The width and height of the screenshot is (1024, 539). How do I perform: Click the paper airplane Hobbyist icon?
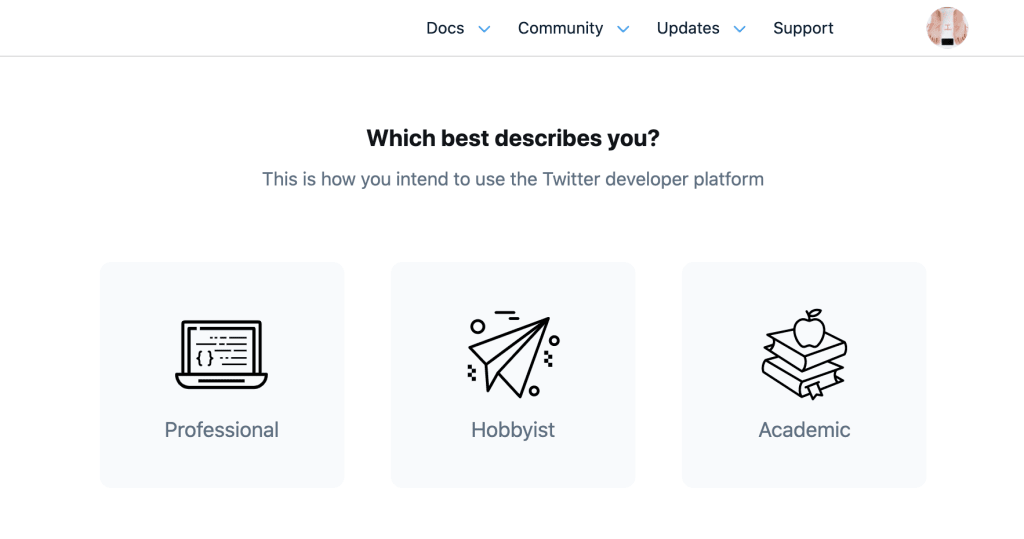tap(513, 354)
